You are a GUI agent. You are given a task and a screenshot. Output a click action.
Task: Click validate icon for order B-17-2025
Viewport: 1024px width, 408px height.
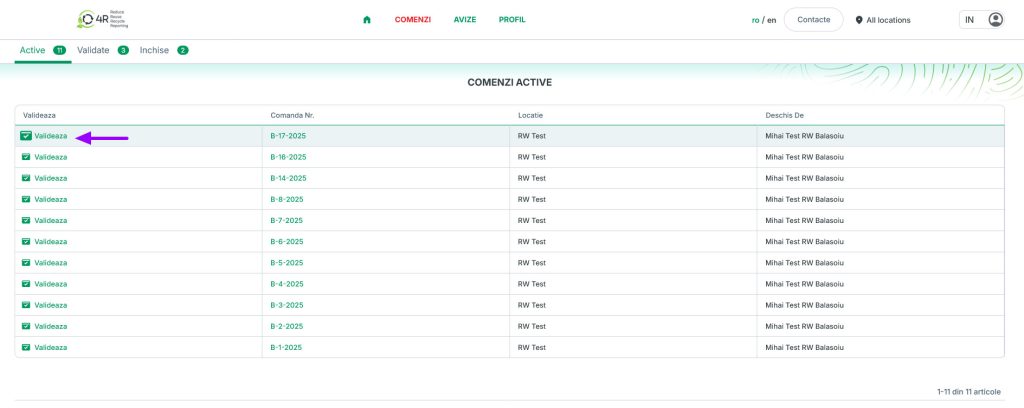pos(25,136)
